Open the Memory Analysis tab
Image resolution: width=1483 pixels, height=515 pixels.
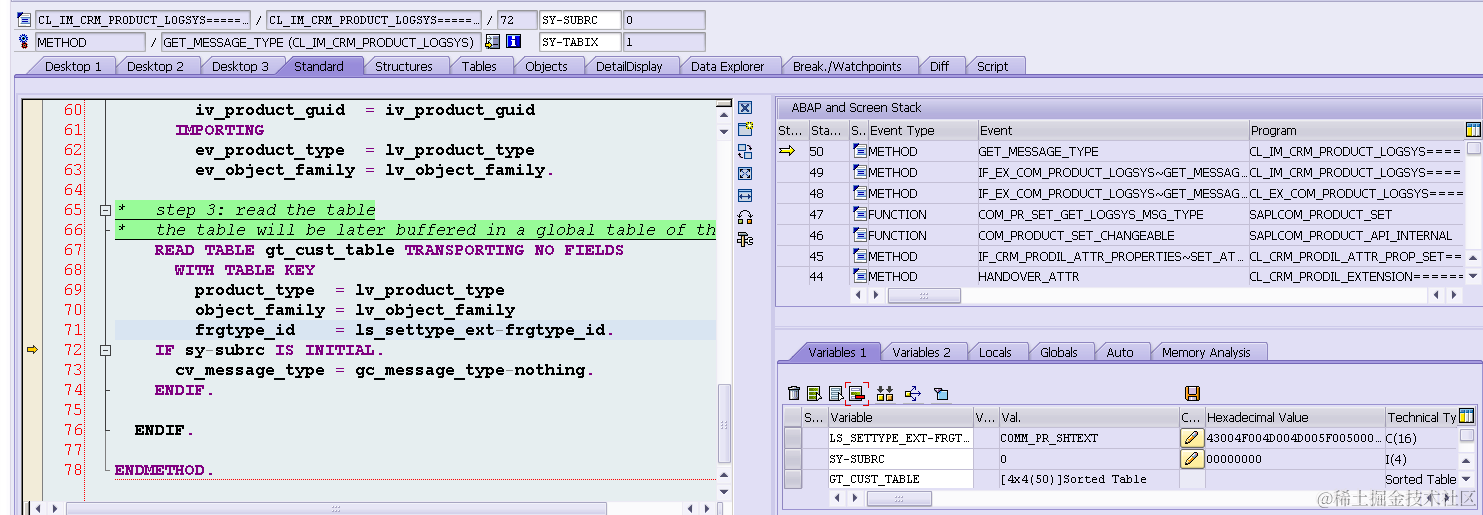(1206, 352)
